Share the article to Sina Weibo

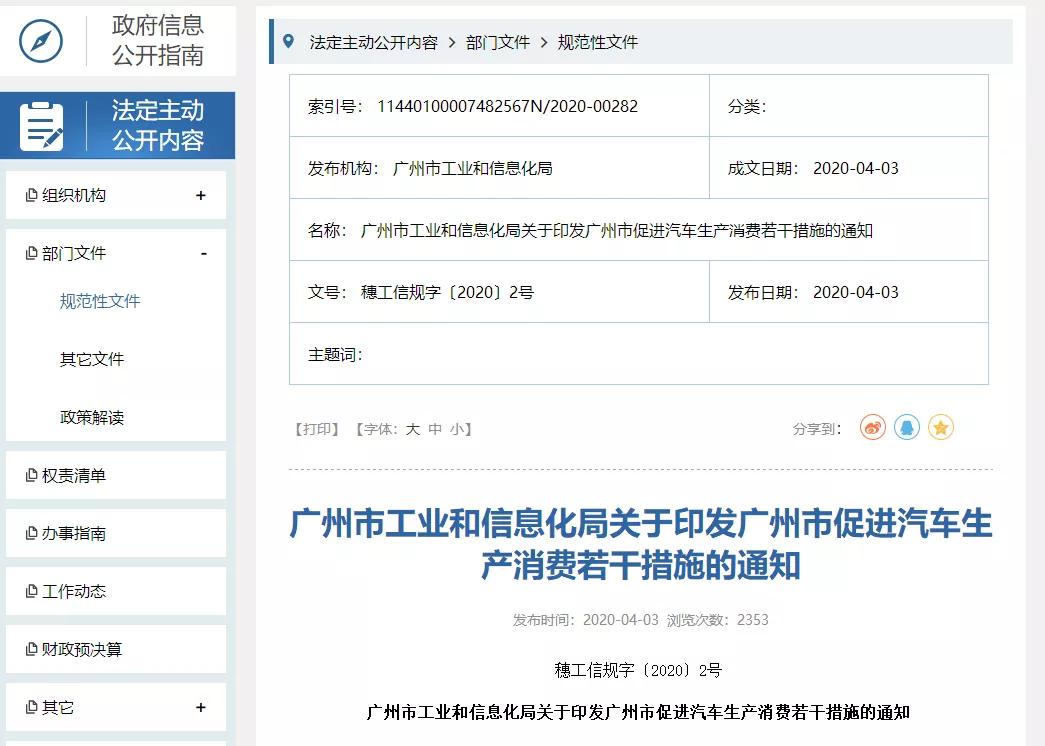point(872,427)
